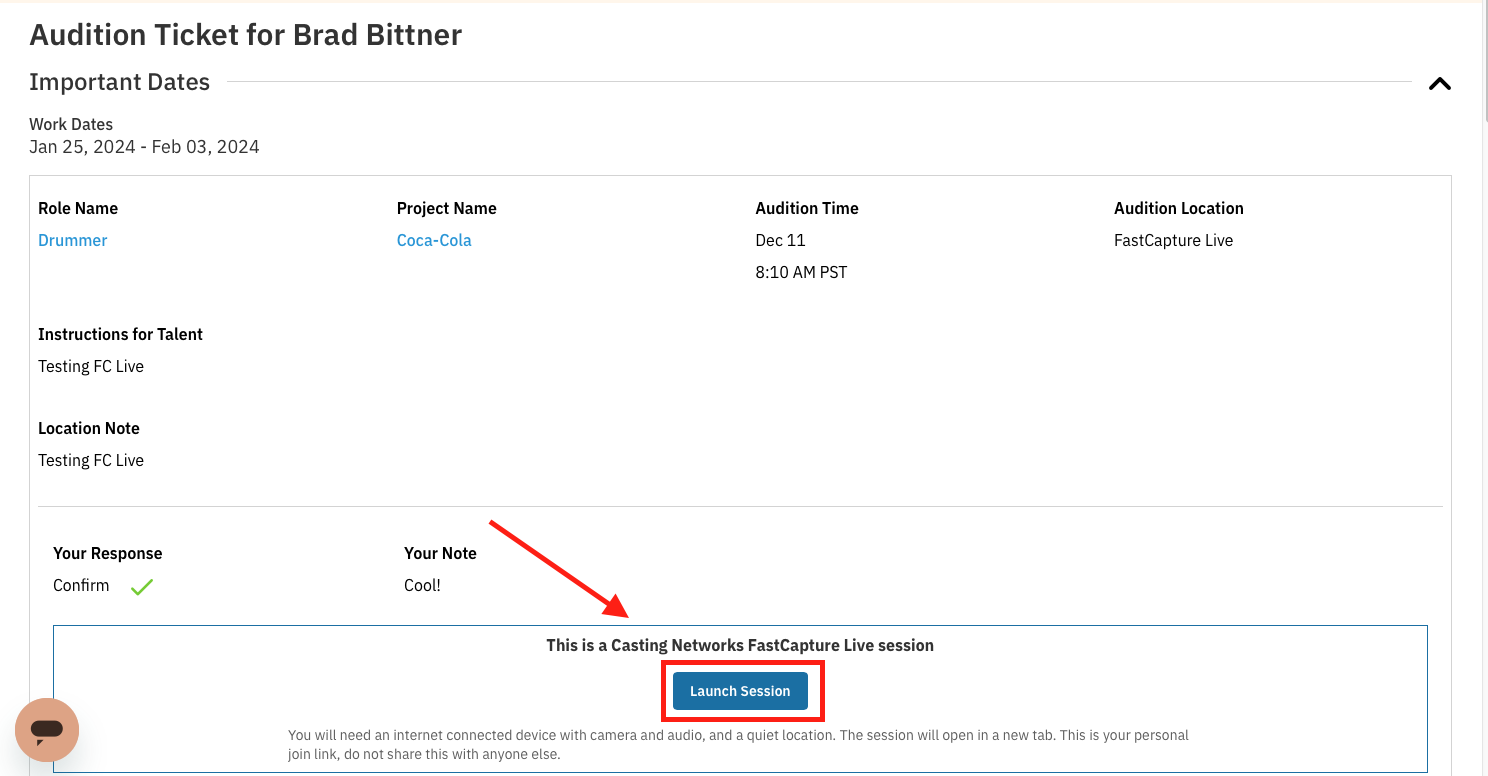Select the Important Dates section title

click(x=119, y=82)
